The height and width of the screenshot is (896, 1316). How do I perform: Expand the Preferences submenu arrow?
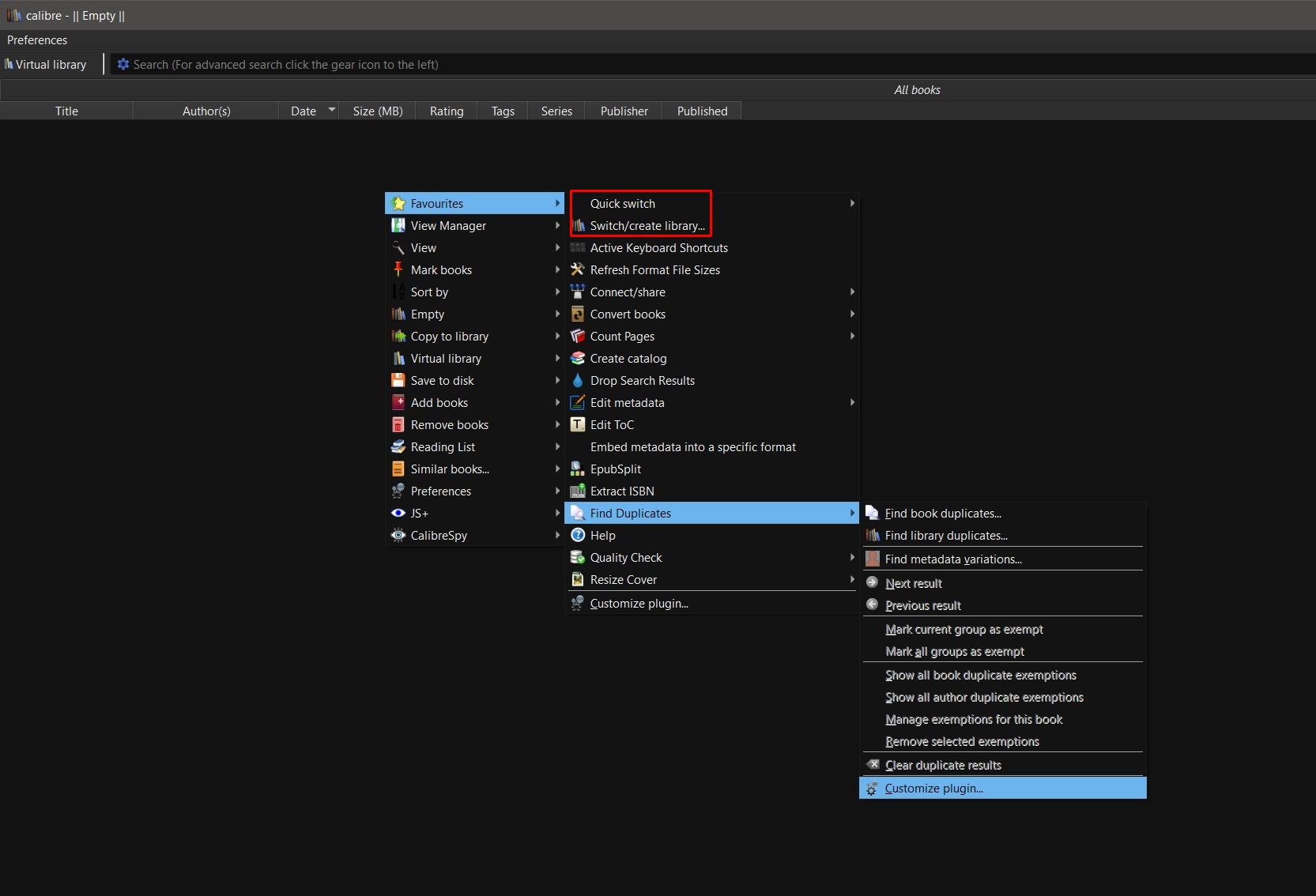point(557,491)
